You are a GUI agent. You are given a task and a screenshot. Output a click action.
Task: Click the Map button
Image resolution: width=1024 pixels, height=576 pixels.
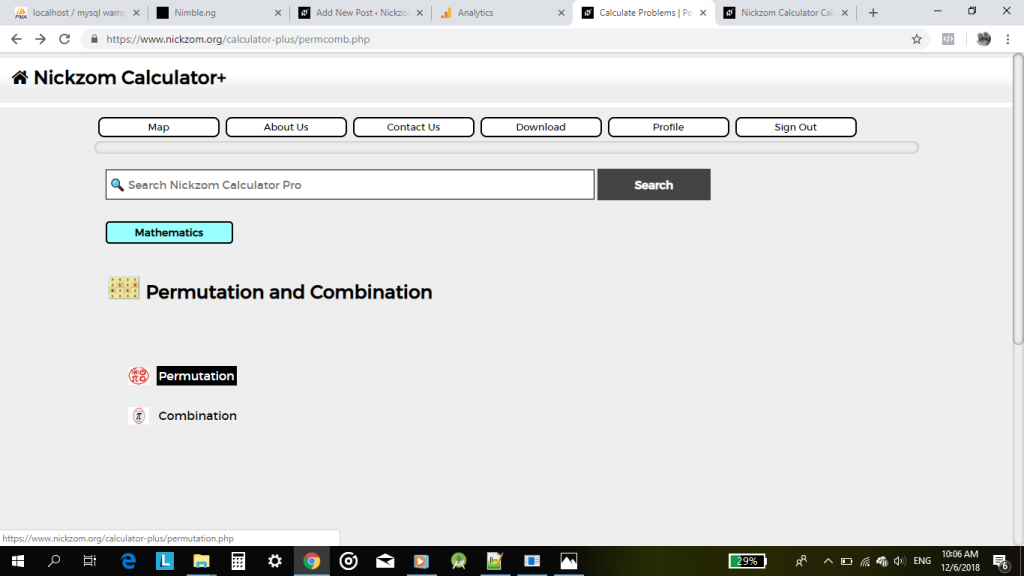(x=159, y=127)
